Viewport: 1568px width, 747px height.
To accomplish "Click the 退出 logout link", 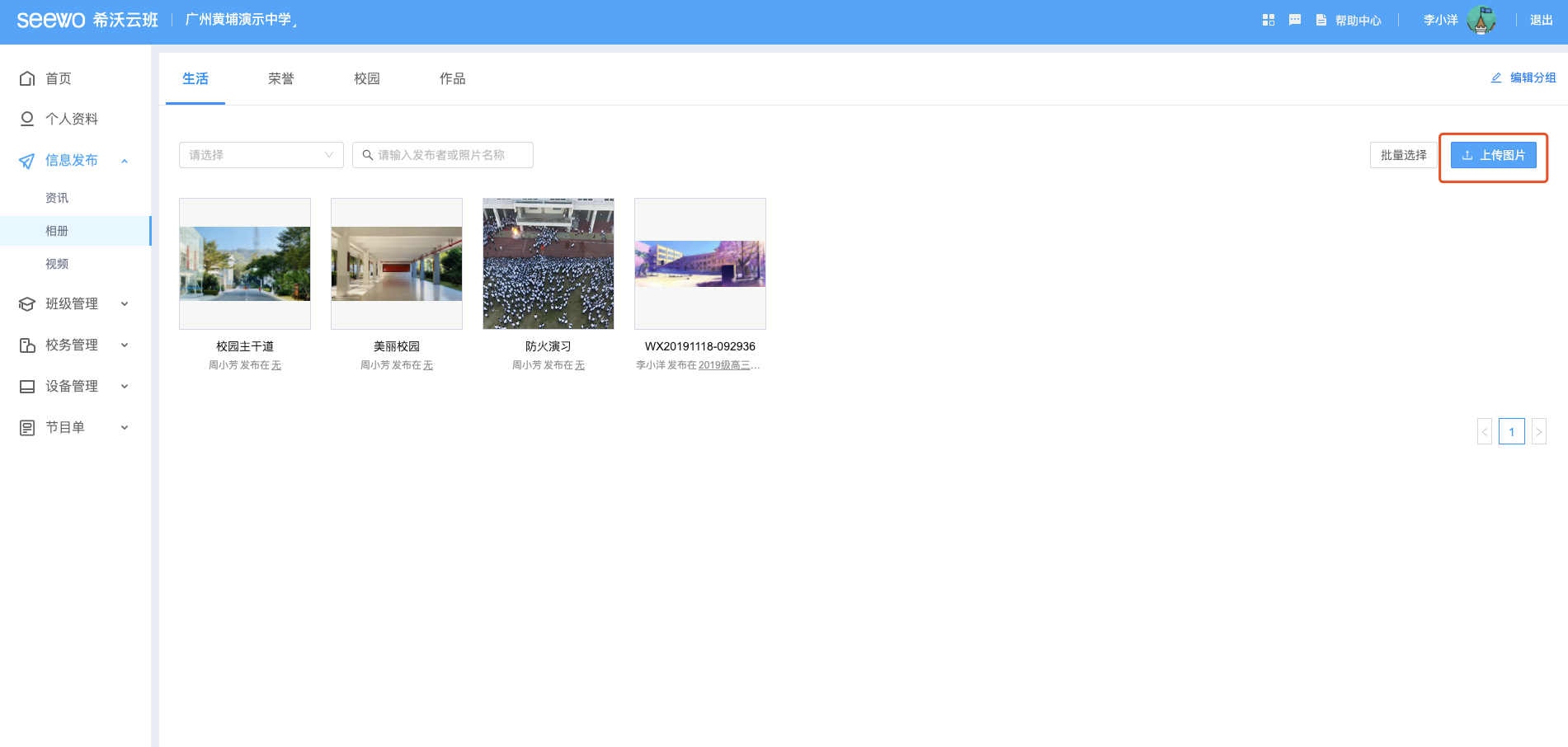I will (1541, 20).
